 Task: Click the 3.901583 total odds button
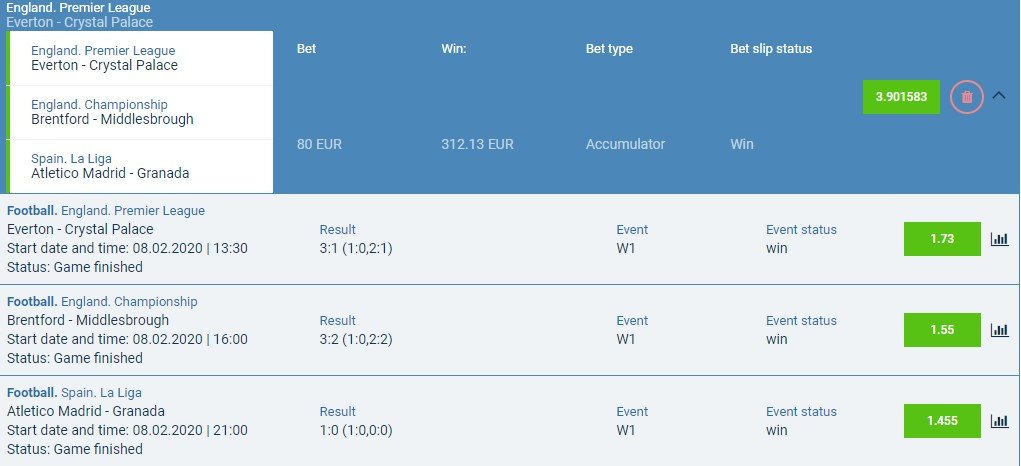tap(901, 97)
